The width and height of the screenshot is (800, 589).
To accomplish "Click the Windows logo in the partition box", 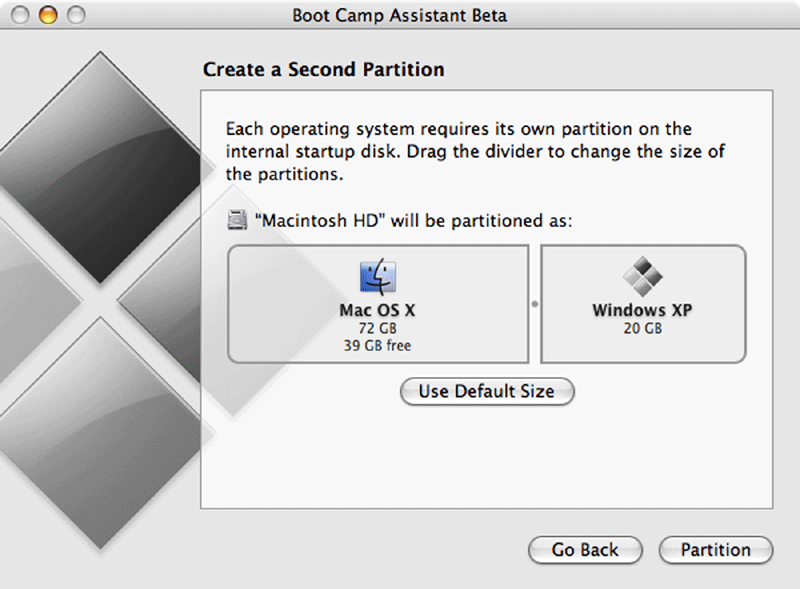I will click(642, 276).
